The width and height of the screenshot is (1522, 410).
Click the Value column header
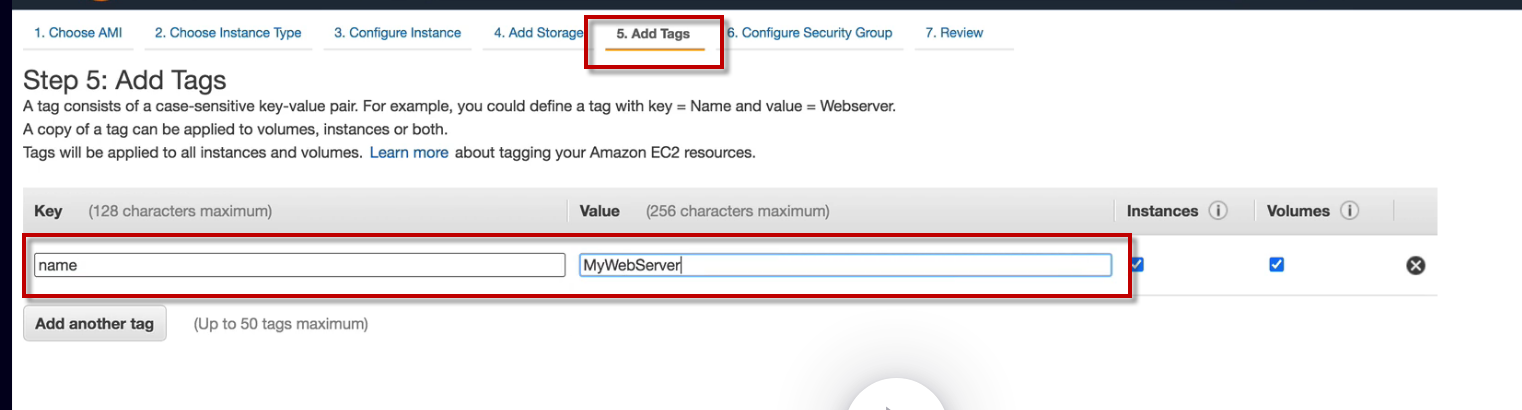tap(600, 211)
